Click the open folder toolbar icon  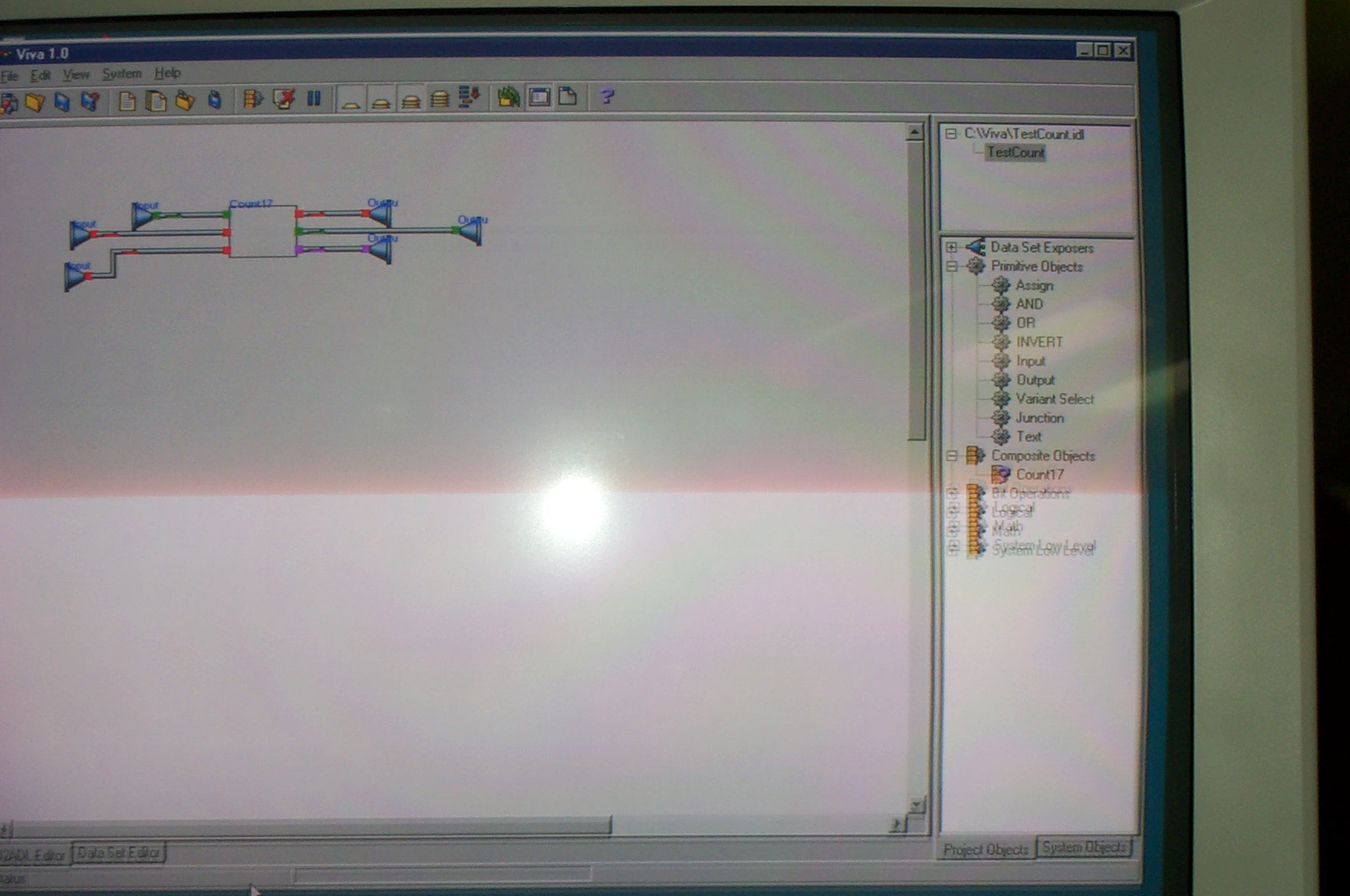[35, 101]
